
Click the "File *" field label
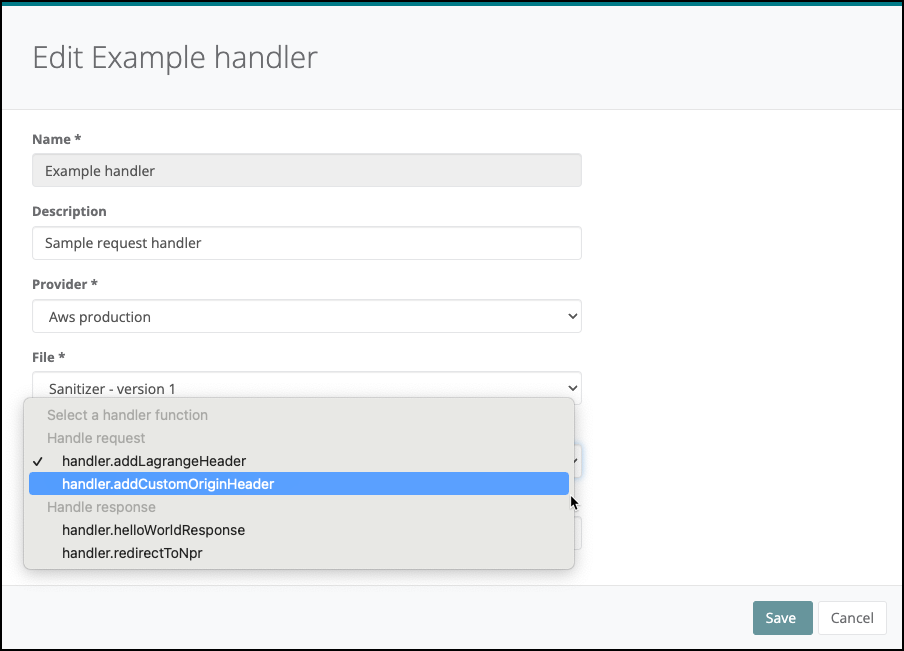click(x=48, y=356)
